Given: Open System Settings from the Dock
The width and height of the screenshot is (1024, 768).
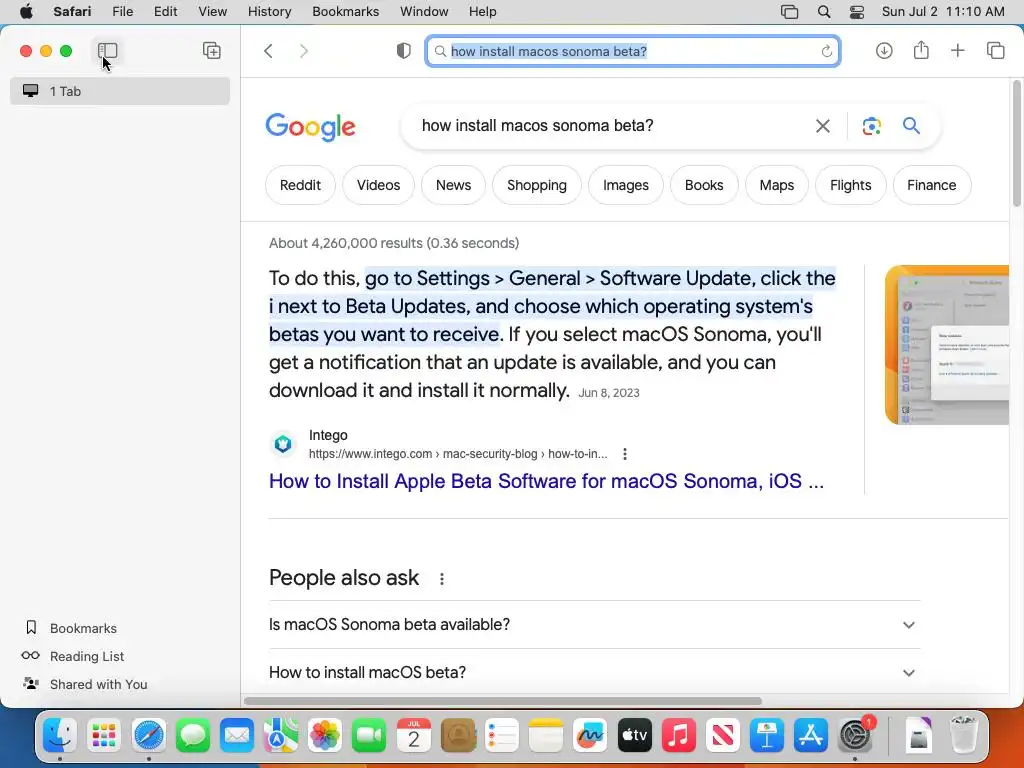Looking at the screenshot, I should pos(855,736).
